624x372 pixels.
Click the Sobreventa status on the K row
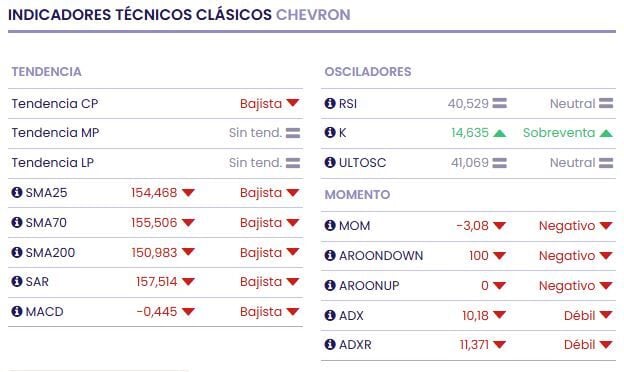click(559, 133)
